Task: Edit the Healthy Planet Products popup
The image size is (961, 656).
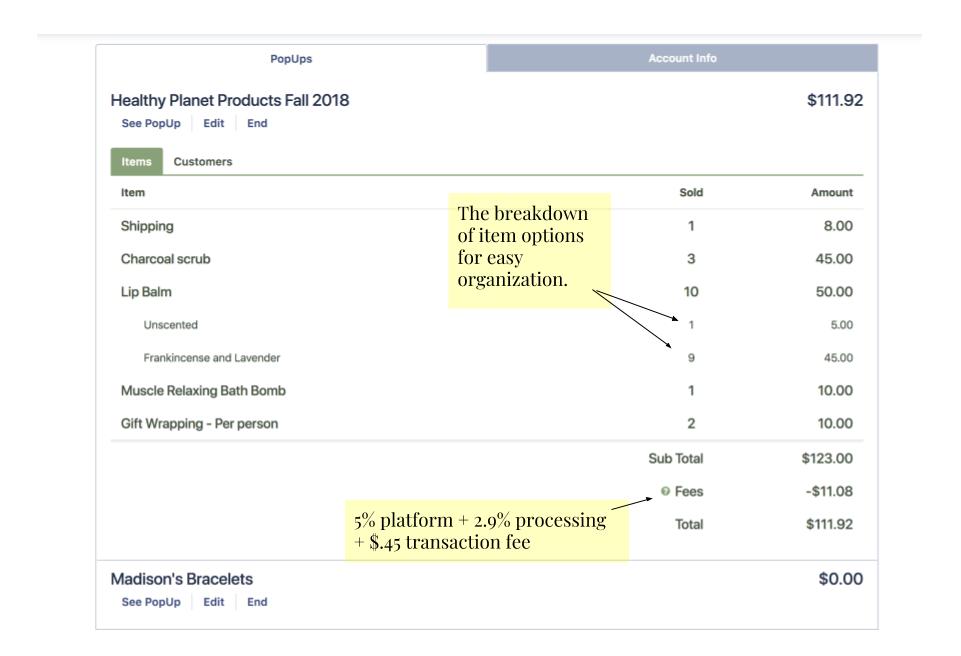Action: point(213,123)
